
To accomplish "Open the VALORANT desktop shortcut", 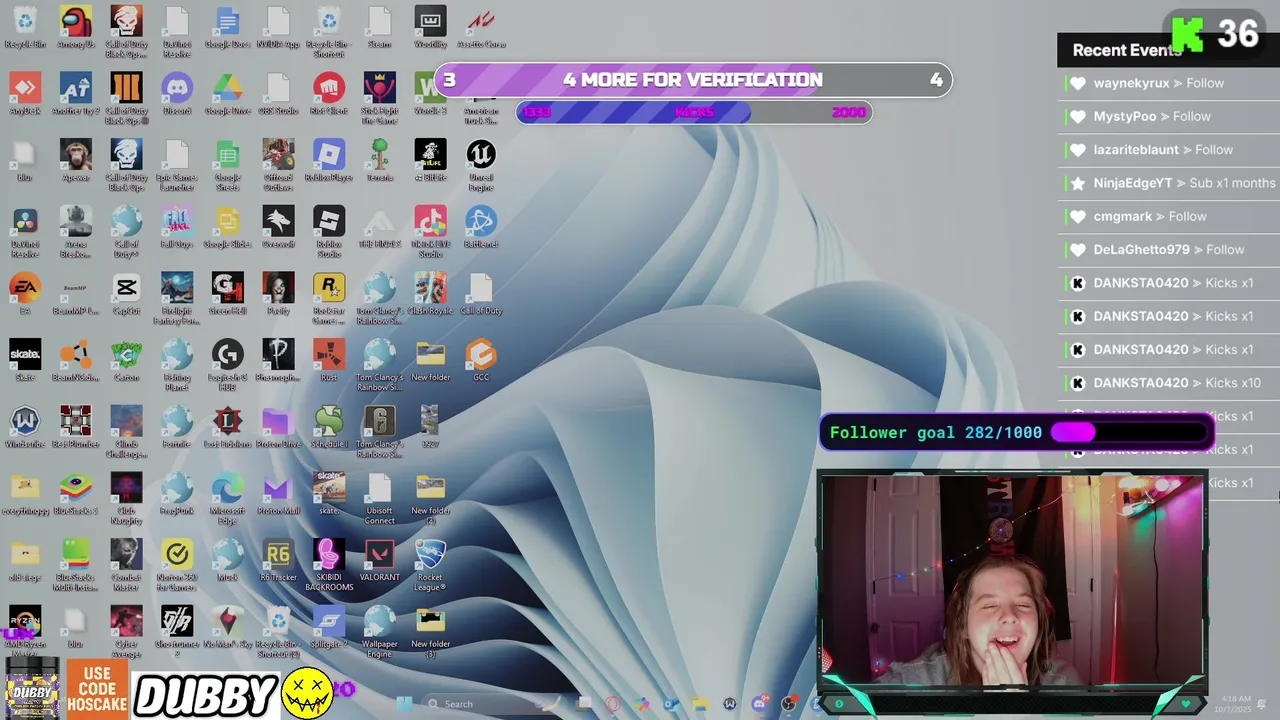I will 379,560.
